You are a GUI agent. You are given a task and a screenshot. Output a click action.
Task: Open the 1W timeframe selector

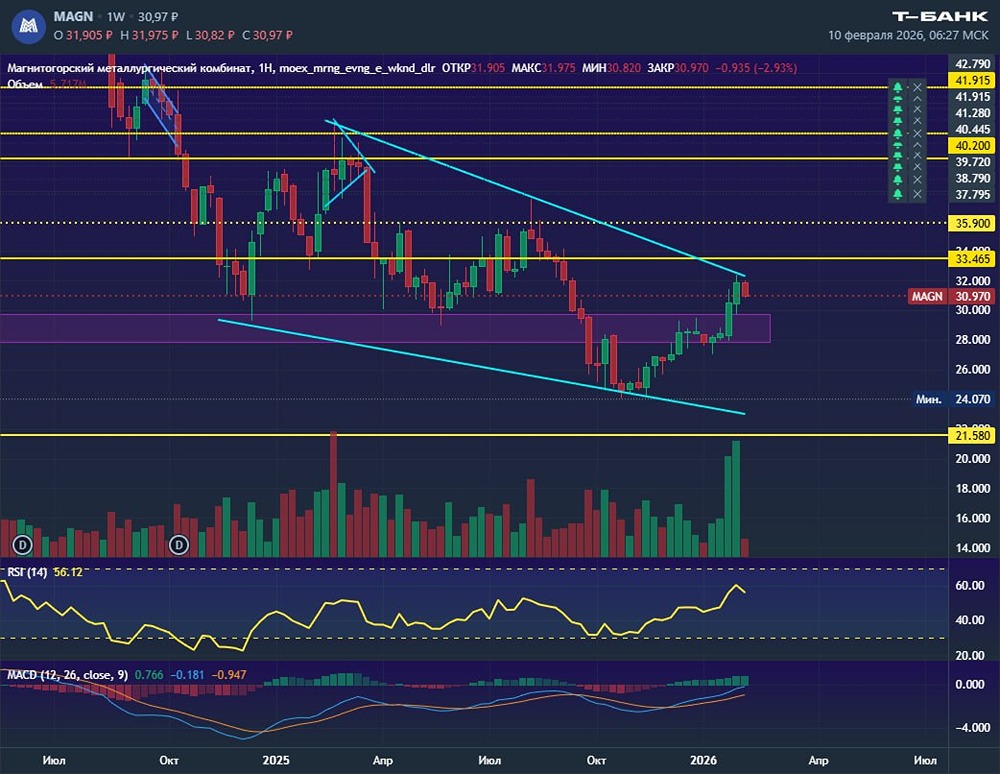click(115, 17)
